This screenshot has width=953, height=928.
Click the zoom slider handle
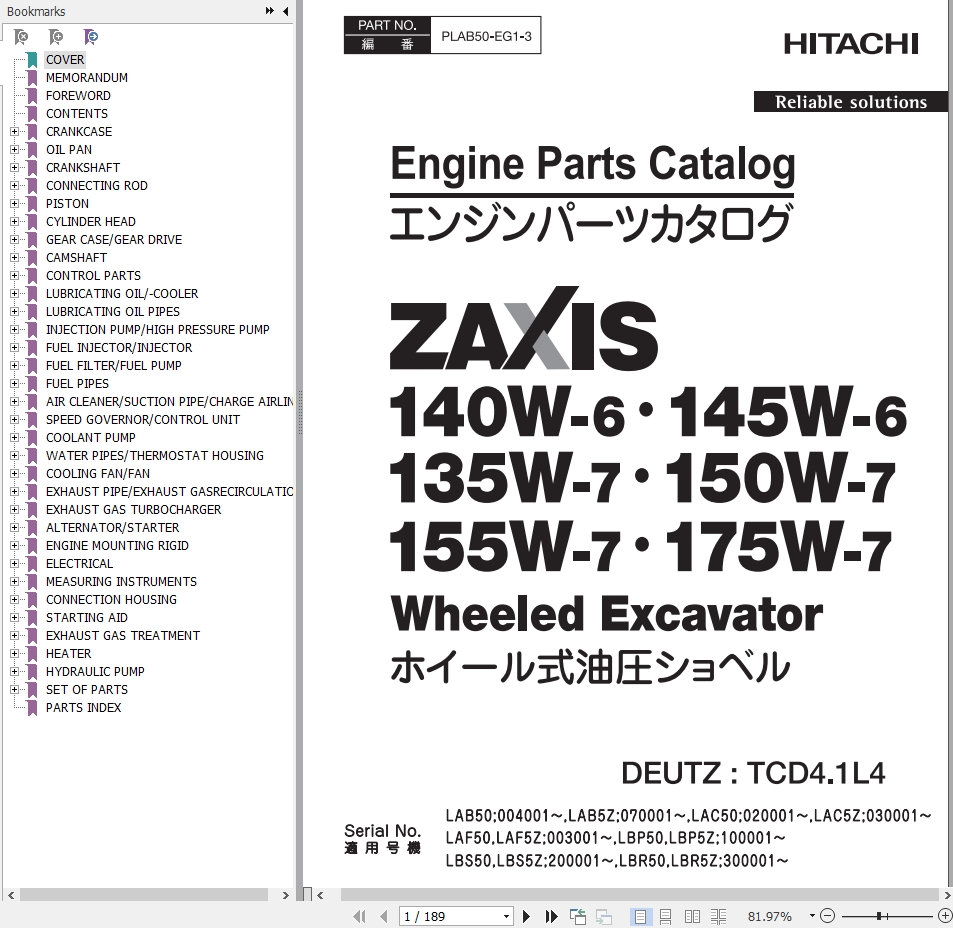[879, 915]
